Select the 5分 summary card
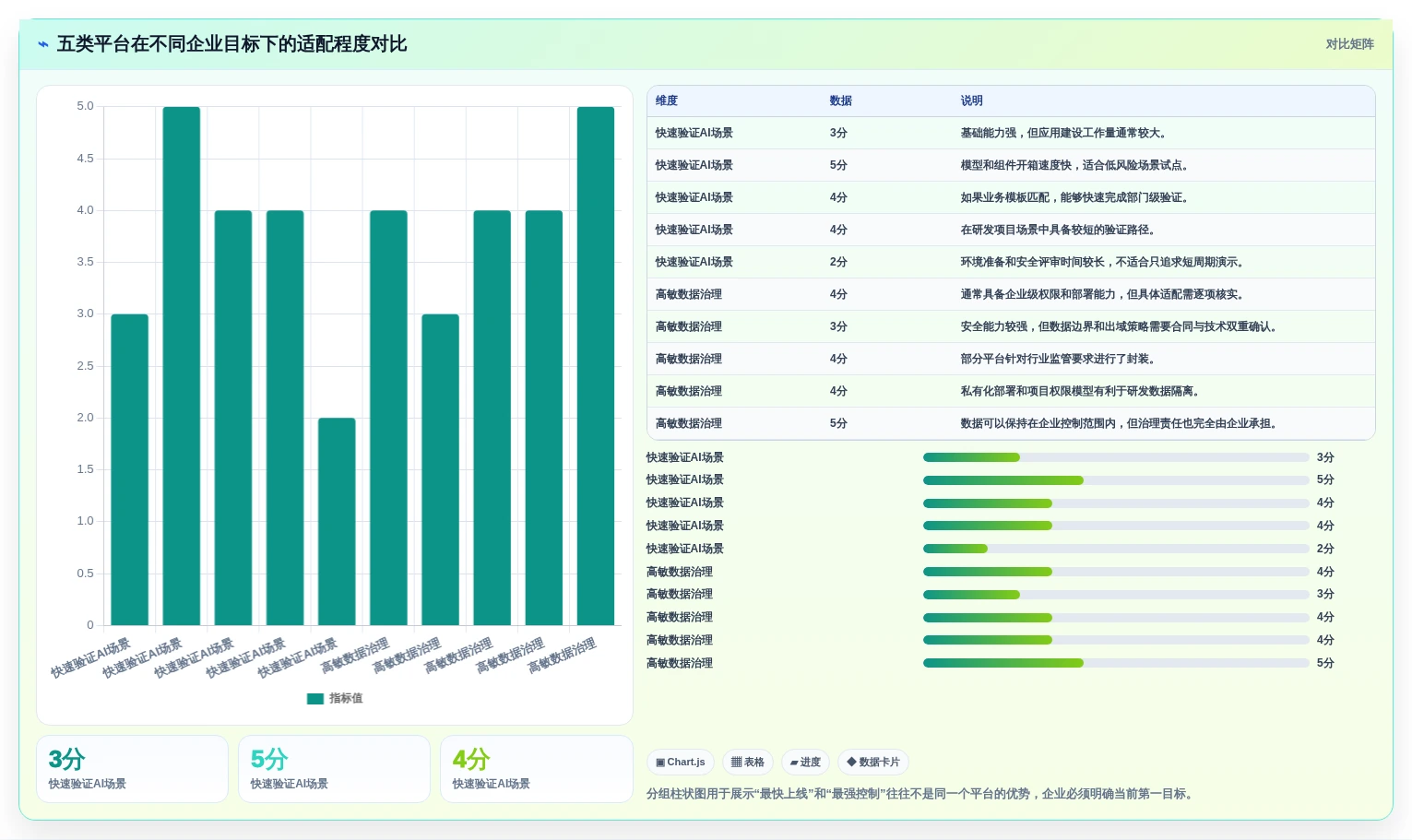Image resolution: width=1412 pixels, height=840 pixels. [x=334, y=769]
